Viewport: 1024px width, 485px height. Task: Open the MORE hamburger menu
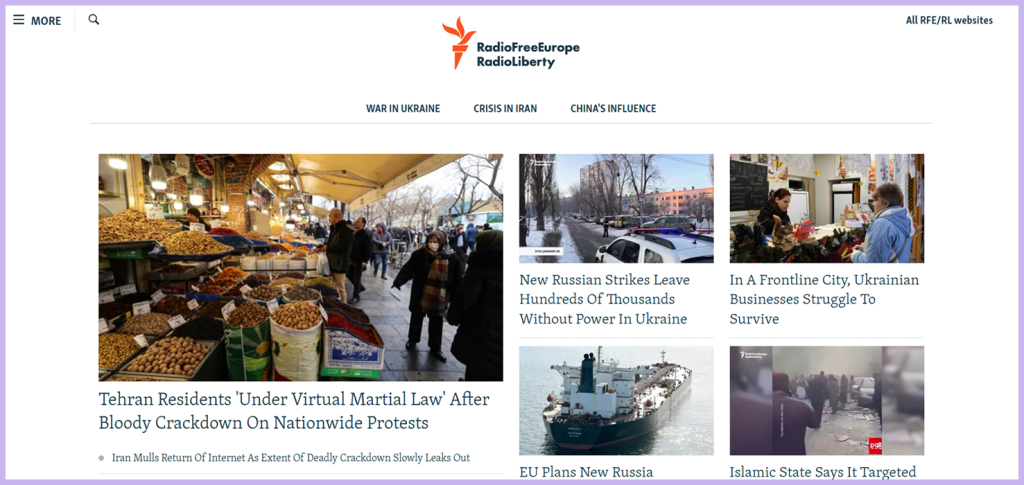coord(37,21)
